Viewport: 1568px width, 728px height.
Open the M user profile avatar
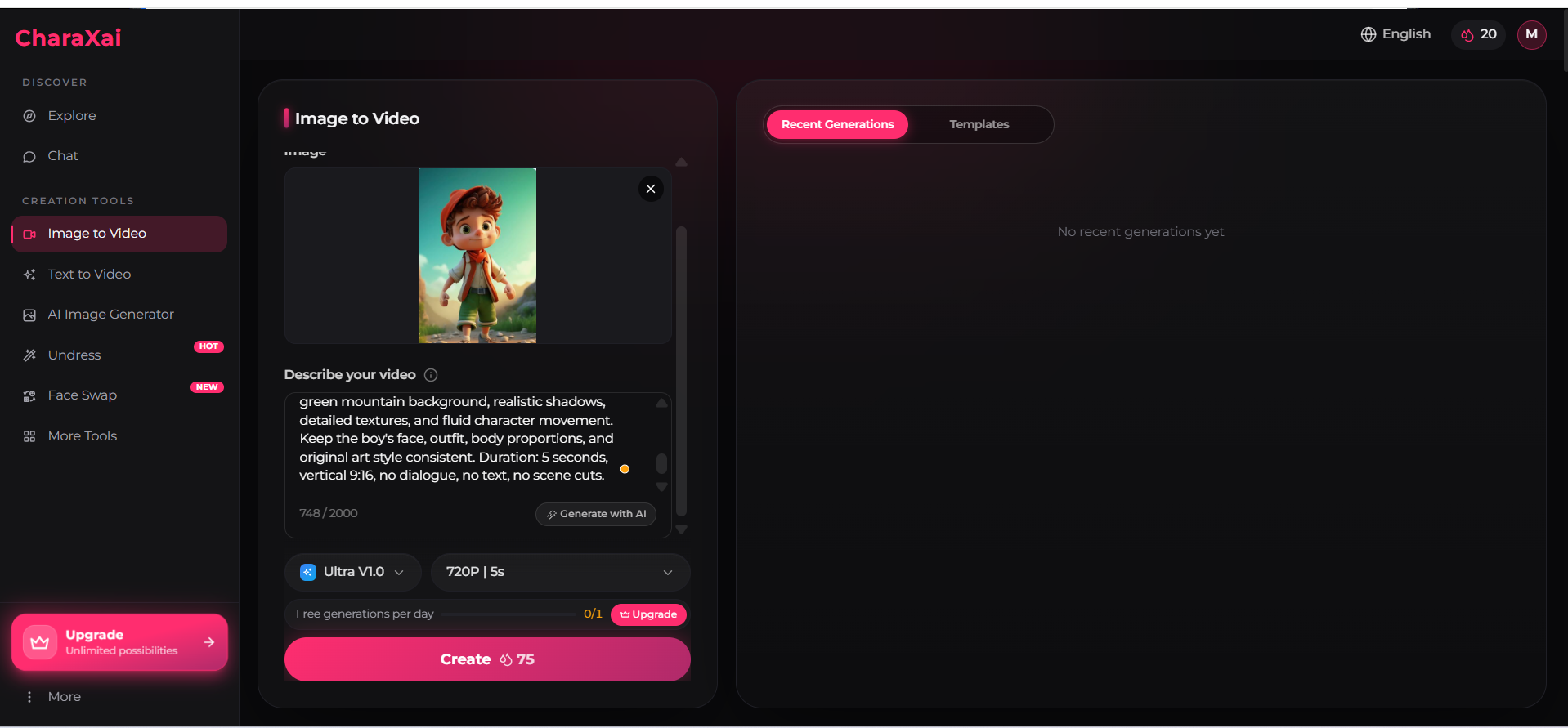[x=1531, y=34]
